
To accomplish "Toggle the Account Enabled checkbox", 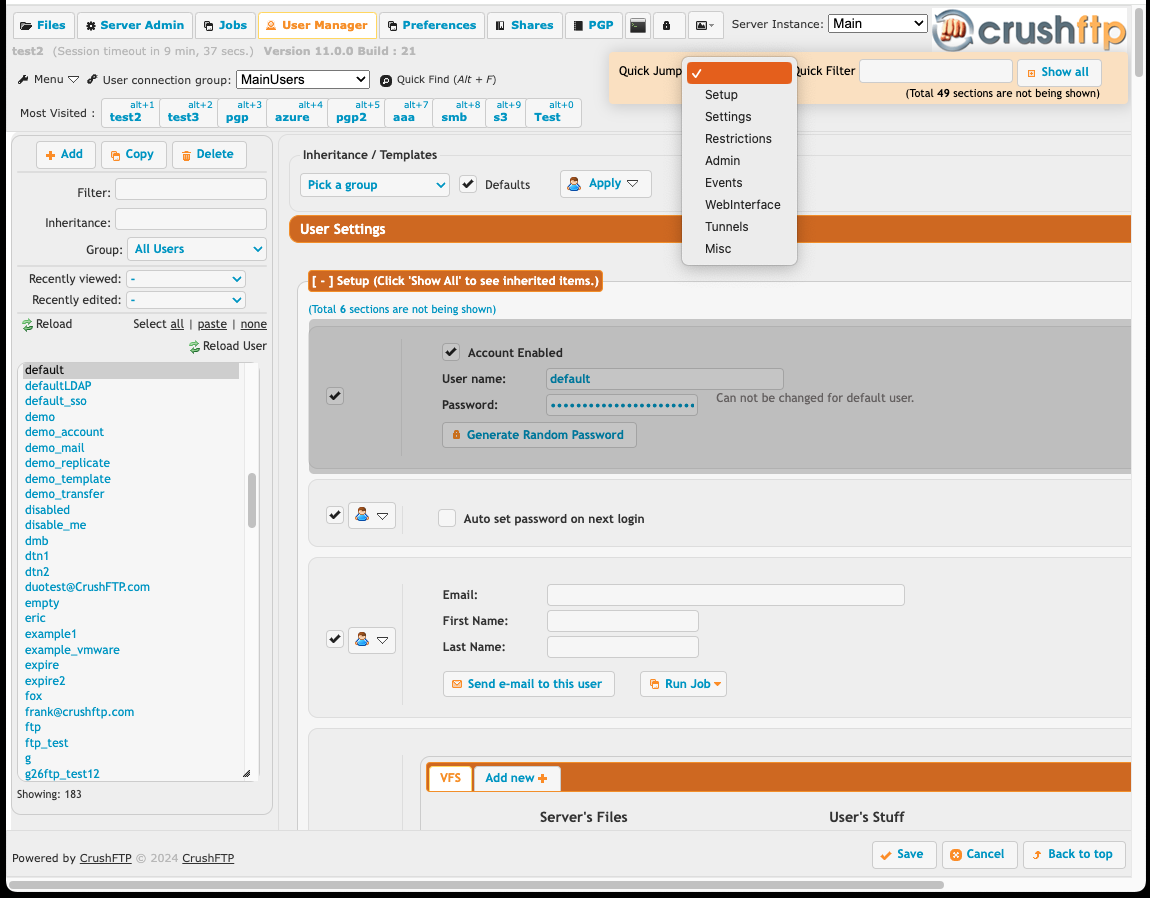I will click(450, 352).
